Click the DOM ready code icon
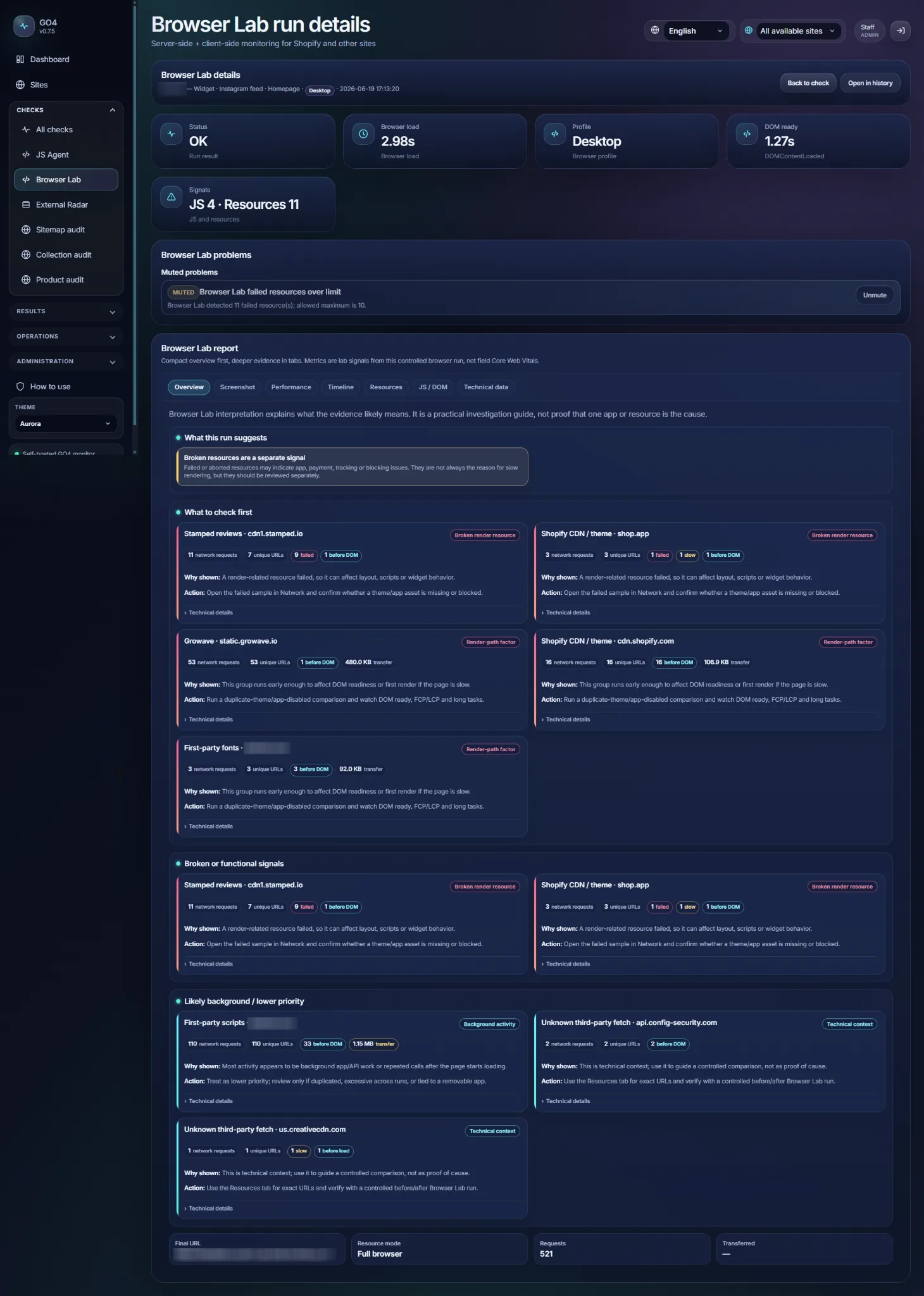The height and width of the screenshot is (1296, 924). 747,134
